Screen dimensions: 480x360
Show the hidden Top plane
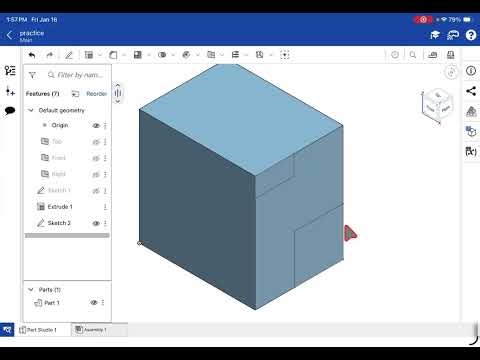(96, 142)
